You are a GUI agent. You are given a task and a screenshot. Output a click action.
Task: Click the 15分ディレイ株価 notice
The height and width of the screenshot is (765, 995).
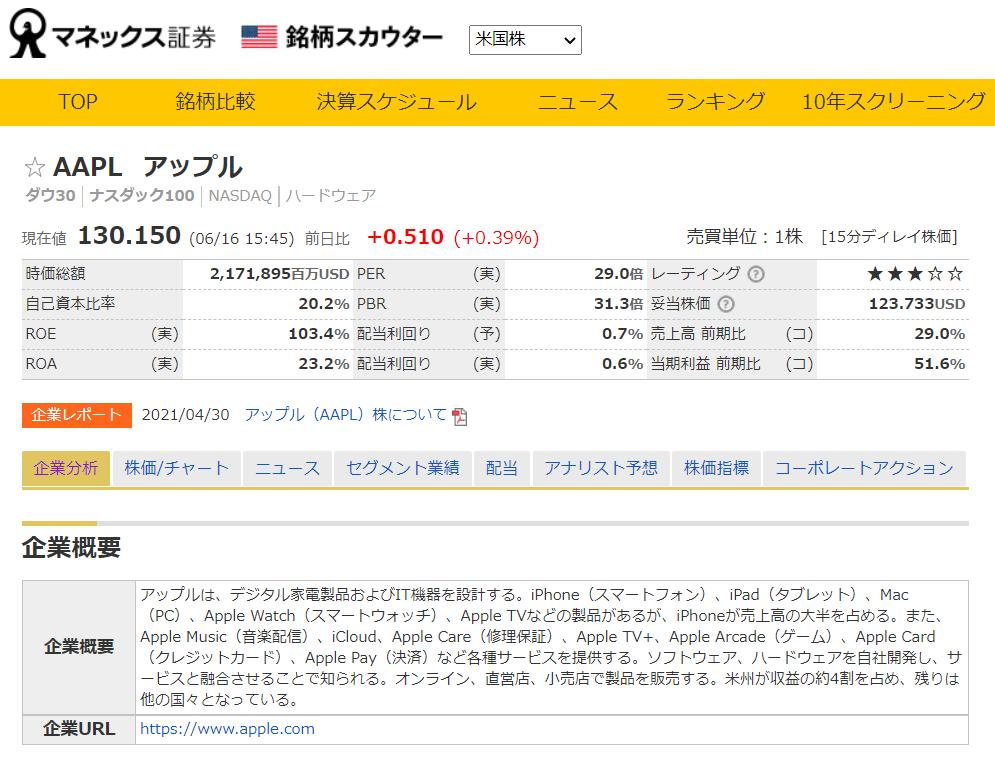pyautogui.click(x=889, y=237)
